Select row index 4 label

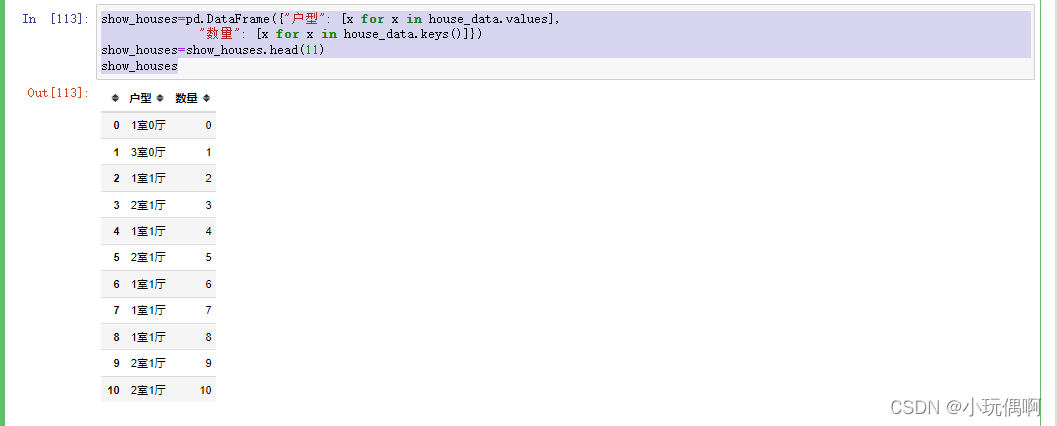click(x=117, y=231)
